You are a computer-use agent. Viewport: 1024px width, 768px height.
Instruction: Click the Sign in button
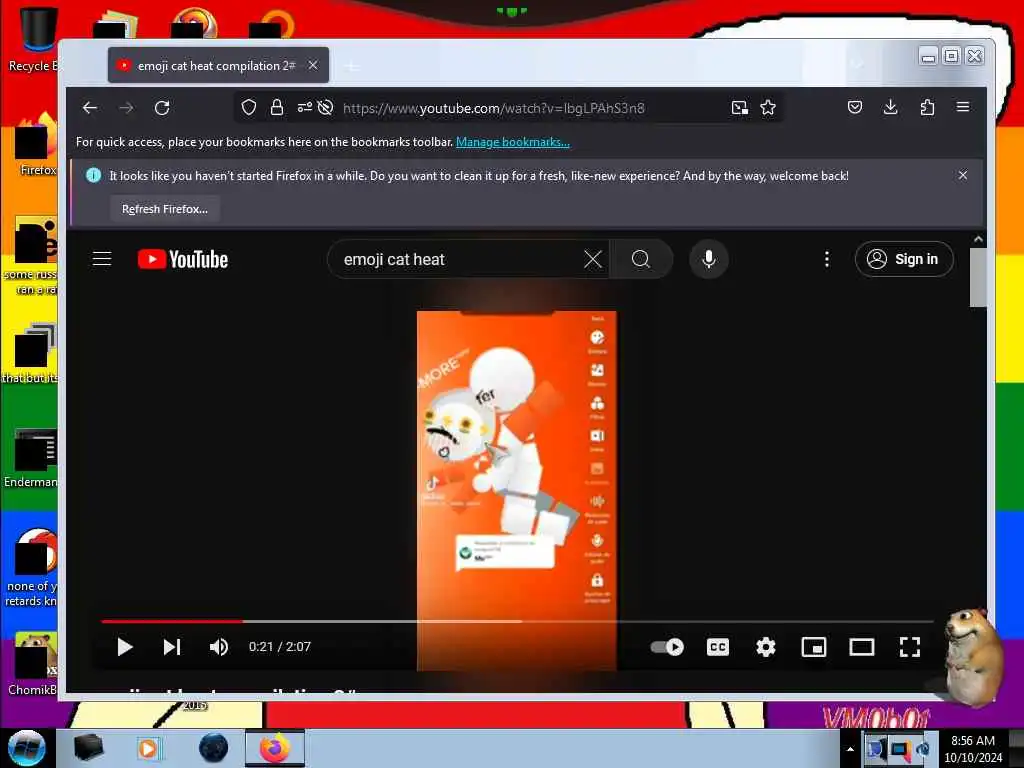pyautogui.click(x=904, y=259)
